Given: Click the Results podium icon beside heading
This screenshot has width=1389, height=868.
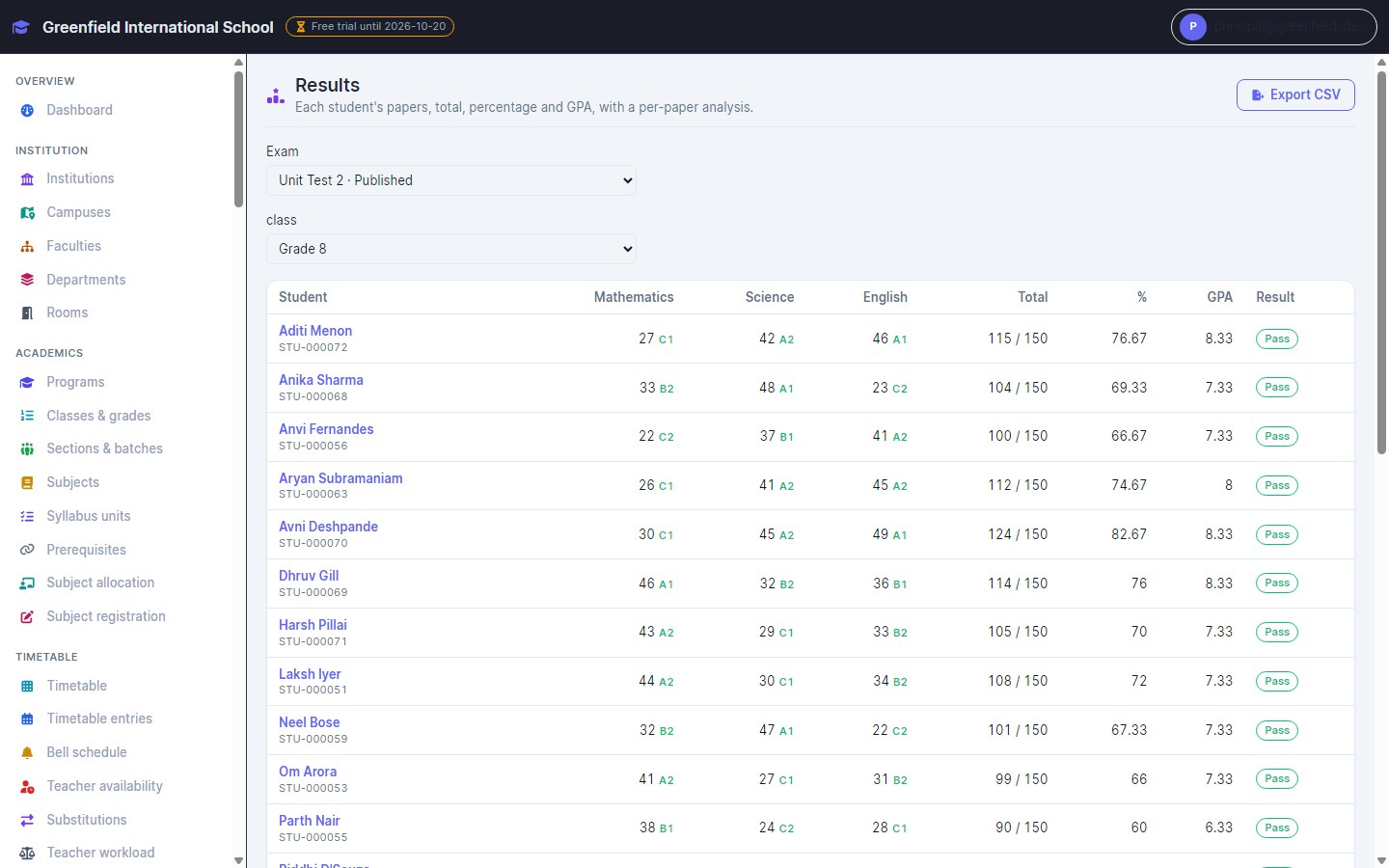Looking at the screenshot, I should (x=276, y=95).
